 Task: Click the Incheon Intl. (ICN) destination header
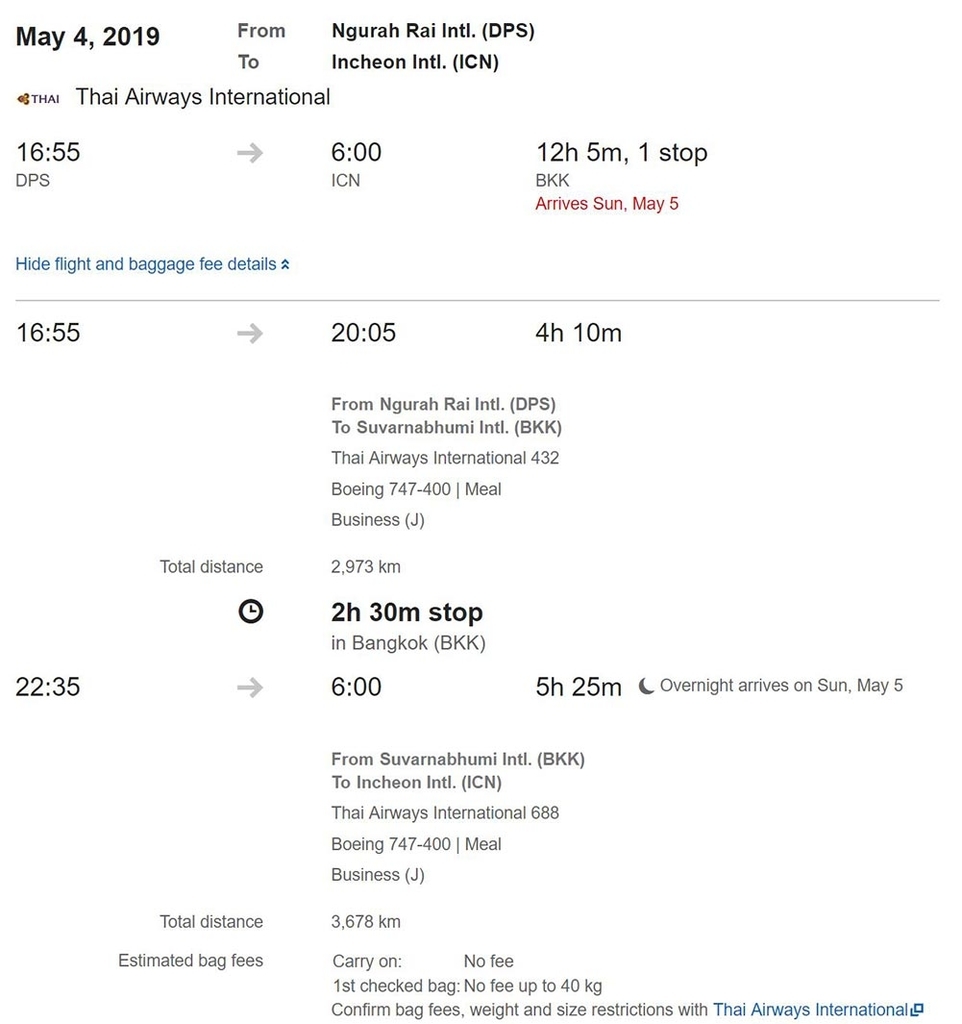(x=415, y=62)
